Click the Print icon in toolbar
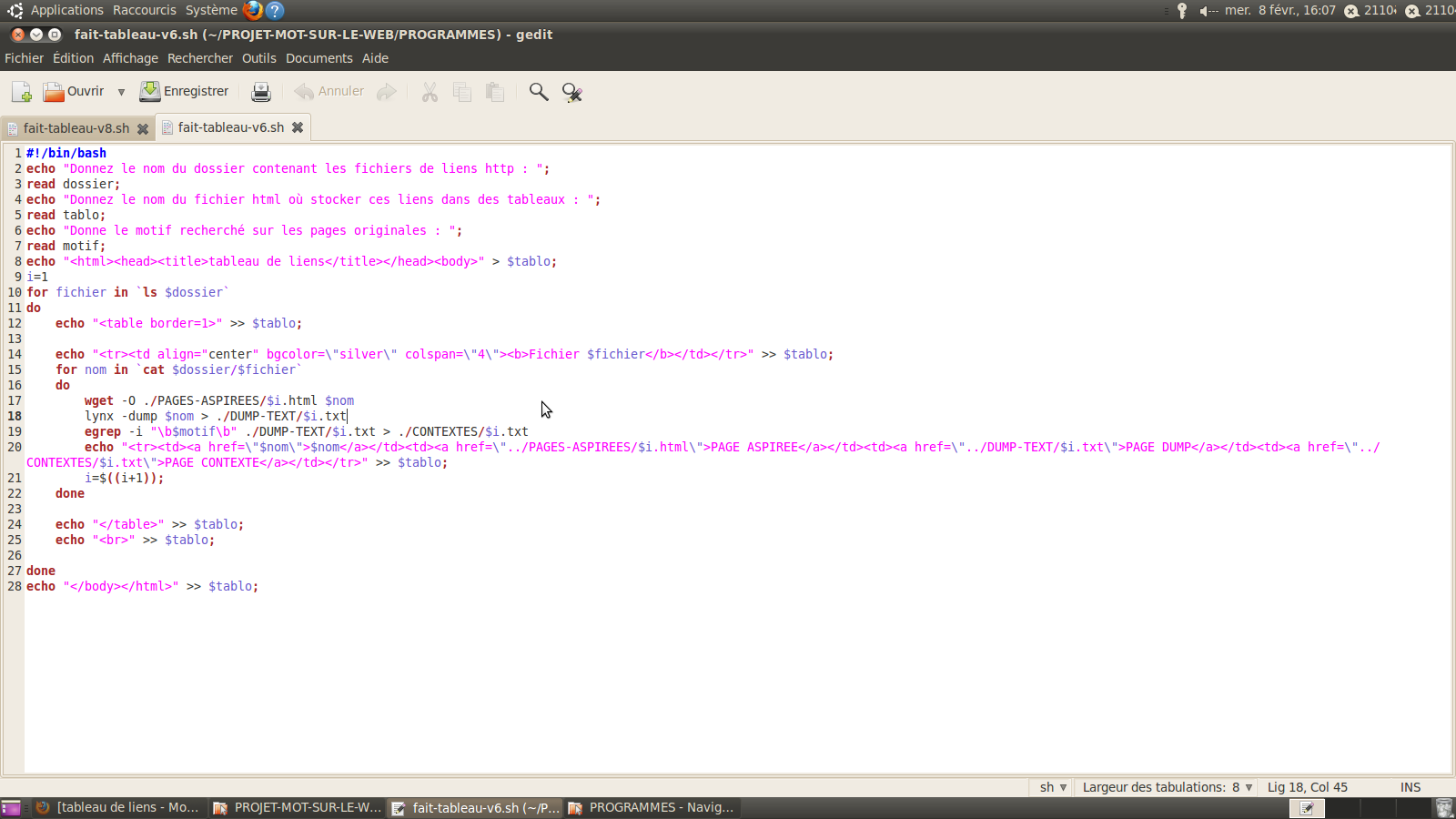 (261, 92)
